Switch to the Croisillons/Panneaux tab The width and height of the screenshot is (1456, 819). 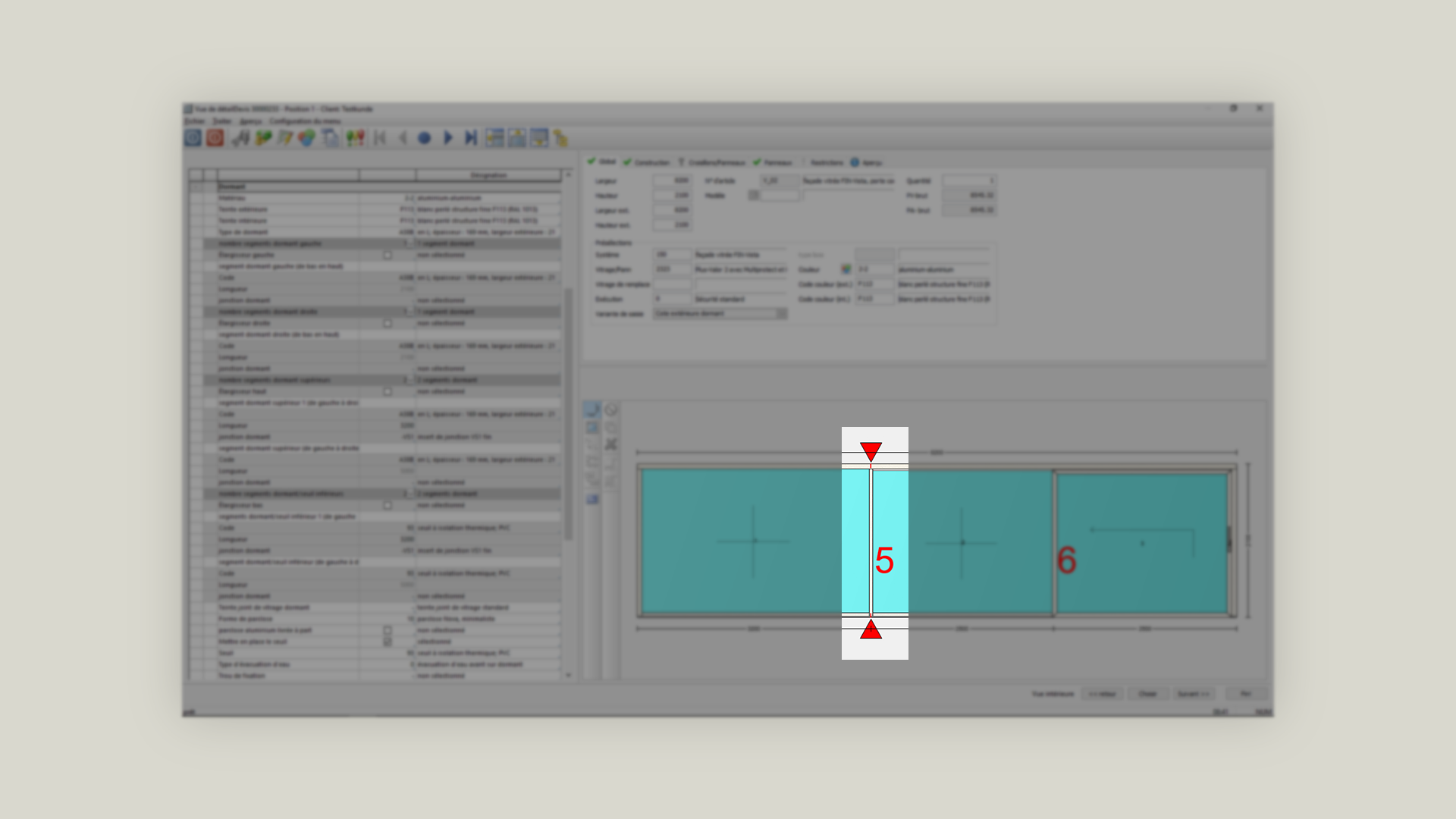coord(711,162)
